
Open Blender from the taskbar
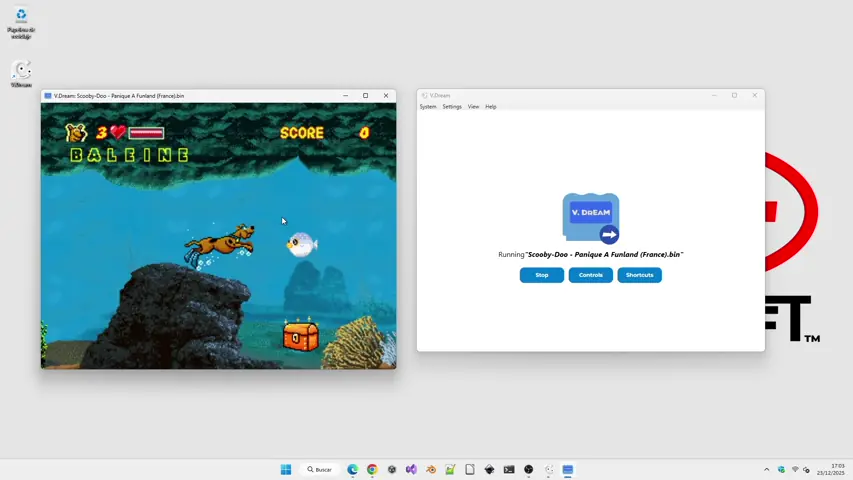pyautogui.click(x=431, y=470)
